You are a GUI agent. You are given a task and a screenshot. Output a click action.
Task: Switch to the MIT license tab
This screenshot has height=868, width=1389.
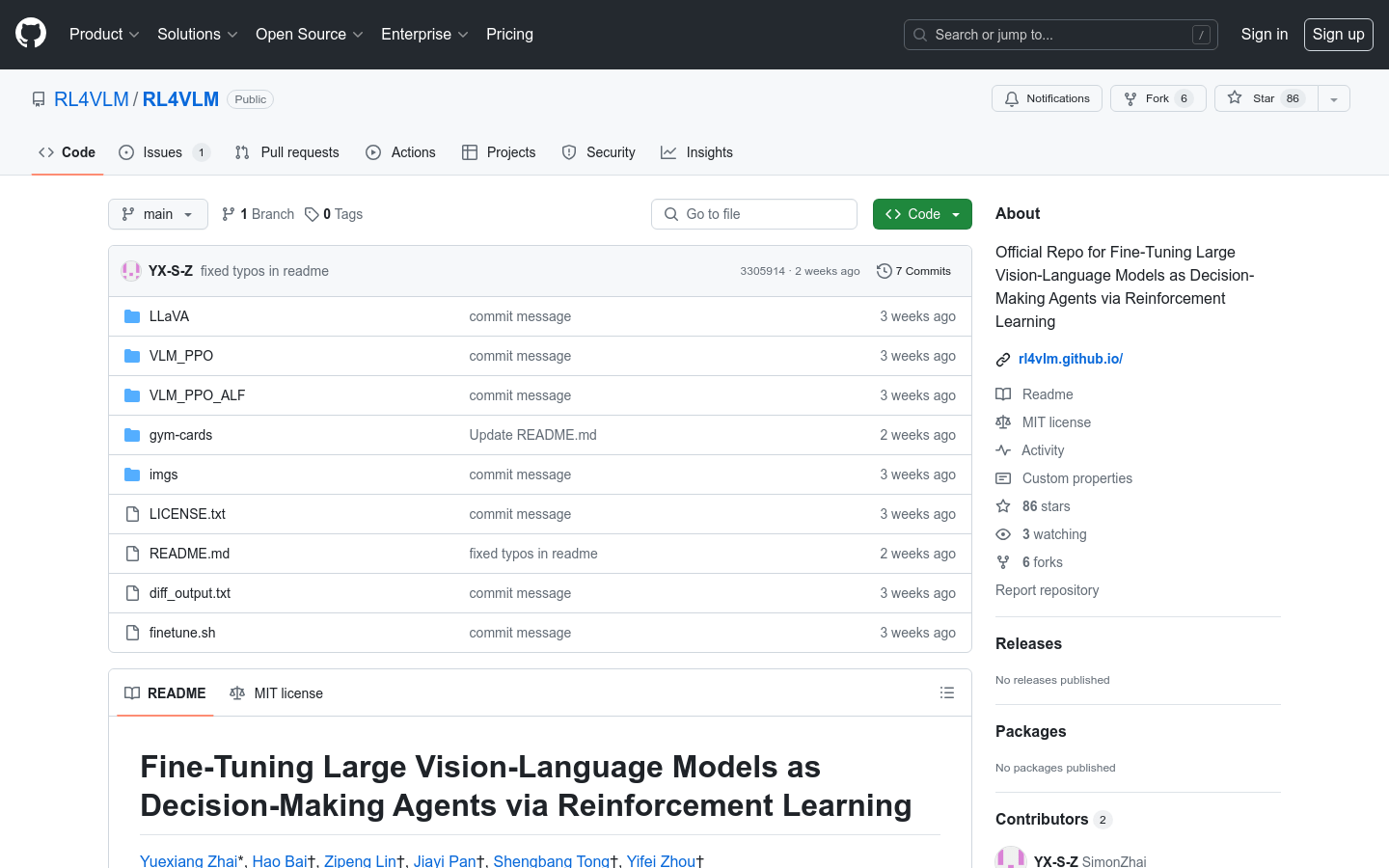pos(276,693)
